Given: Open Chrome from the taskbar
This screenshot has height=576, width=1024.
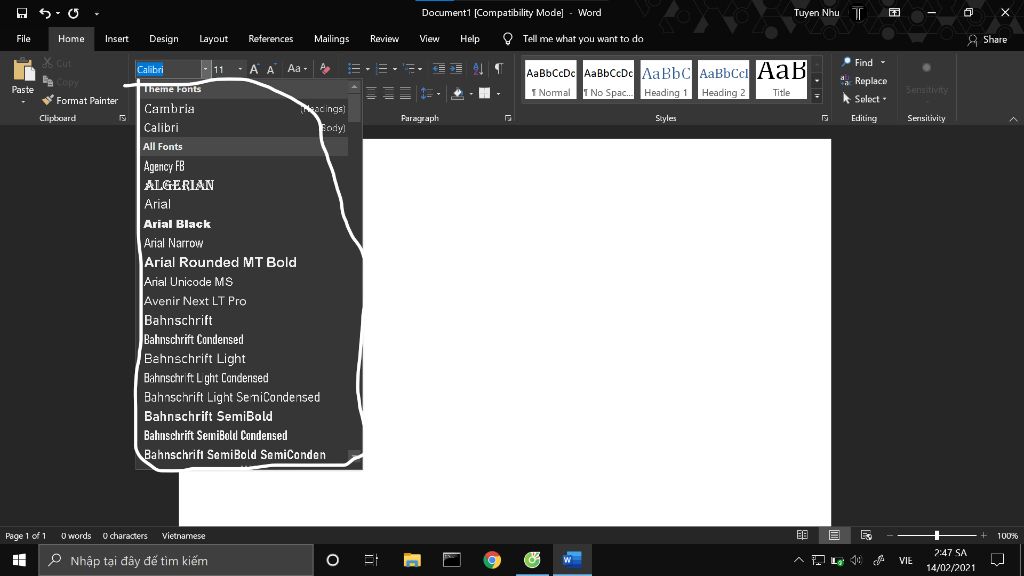Looking at the screenshot, I should (492, 560).
